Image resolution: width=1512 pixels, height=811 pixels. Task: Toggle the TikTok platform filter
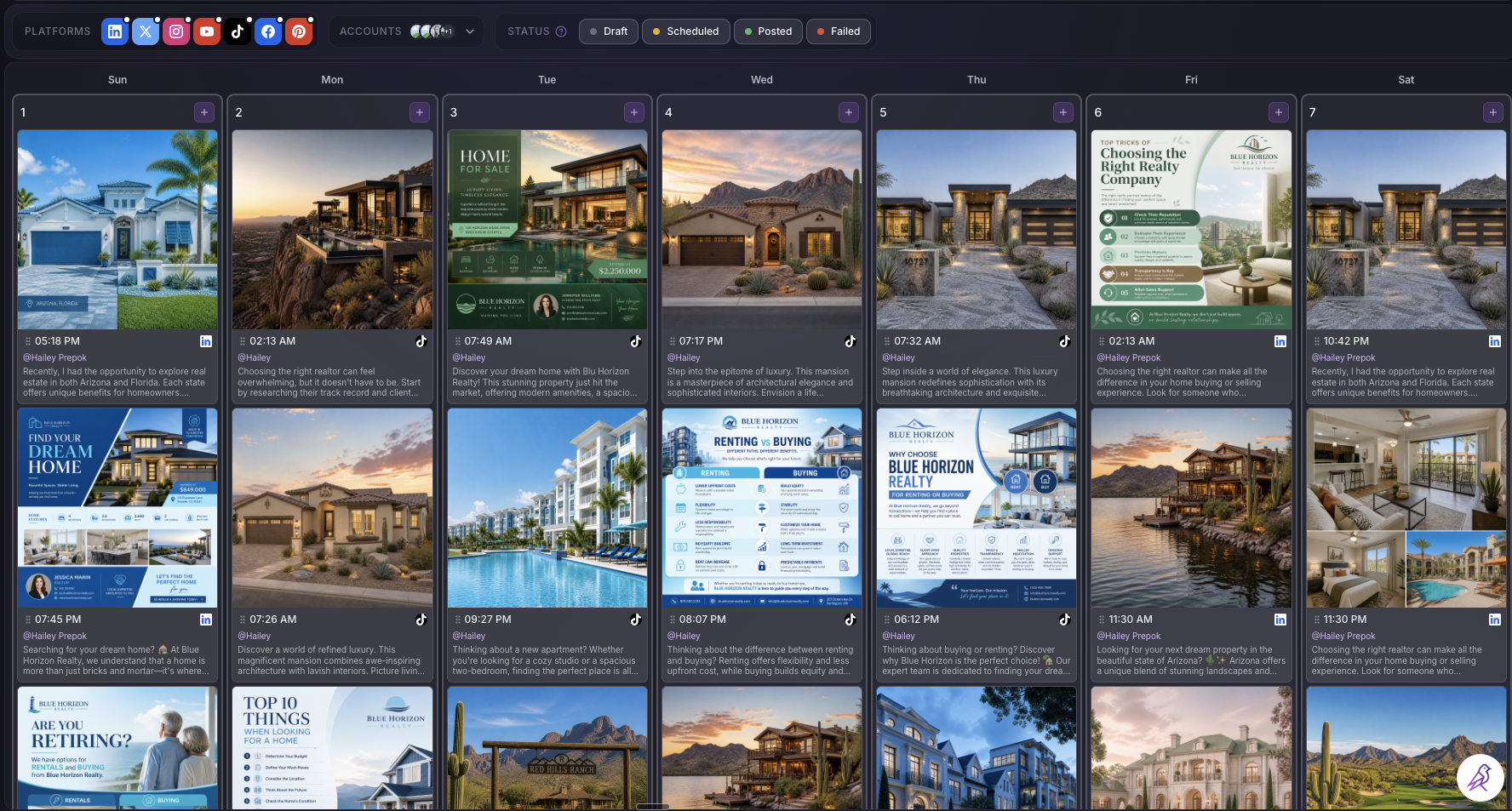(x=238, y=31)
